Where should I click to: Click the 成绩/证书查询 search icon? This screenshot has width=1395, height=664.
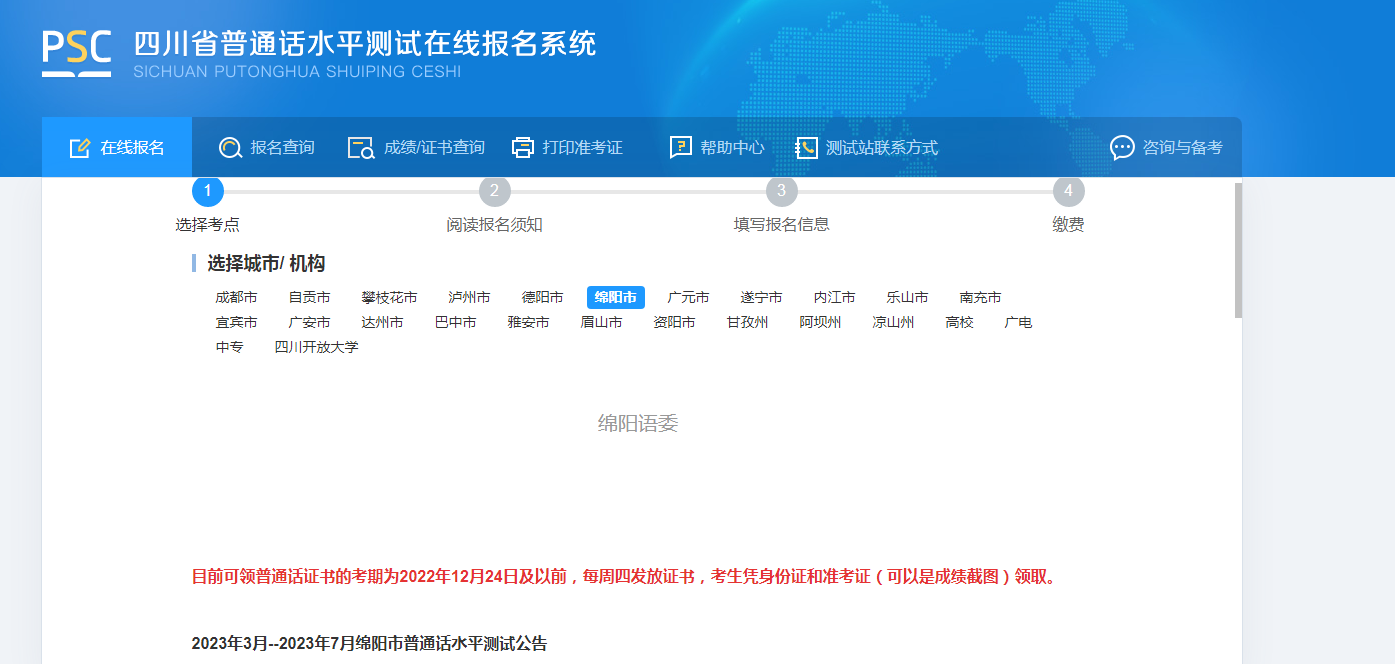(360, 148)
